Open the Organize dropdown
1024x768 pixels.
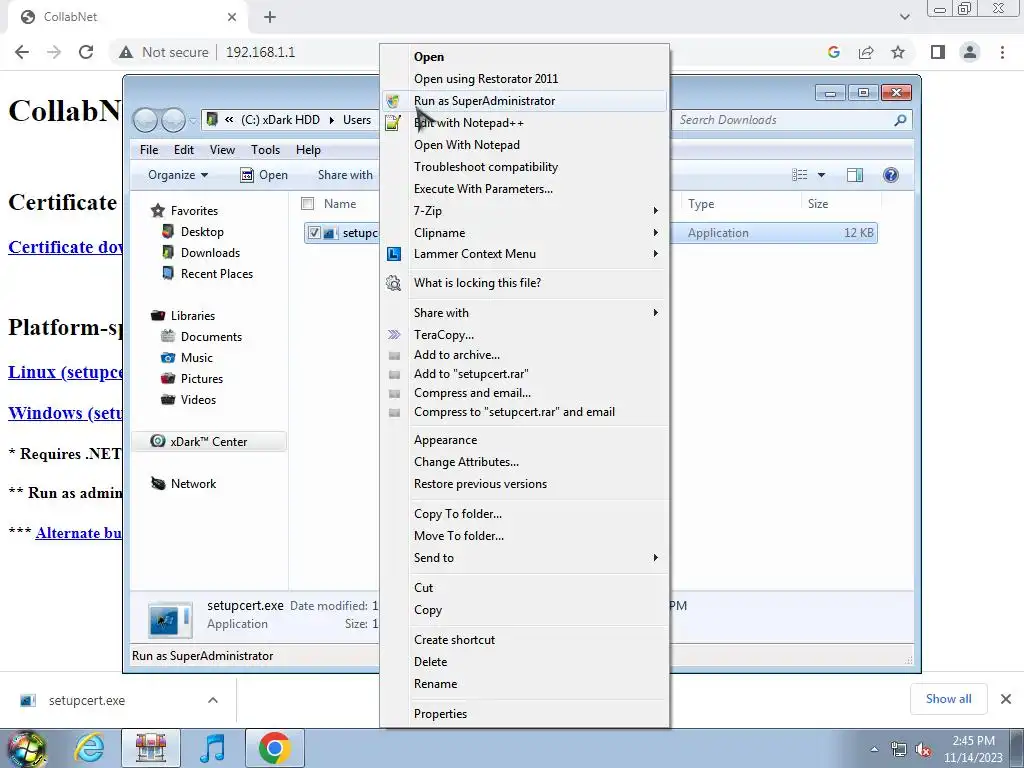tap(178, 175)
